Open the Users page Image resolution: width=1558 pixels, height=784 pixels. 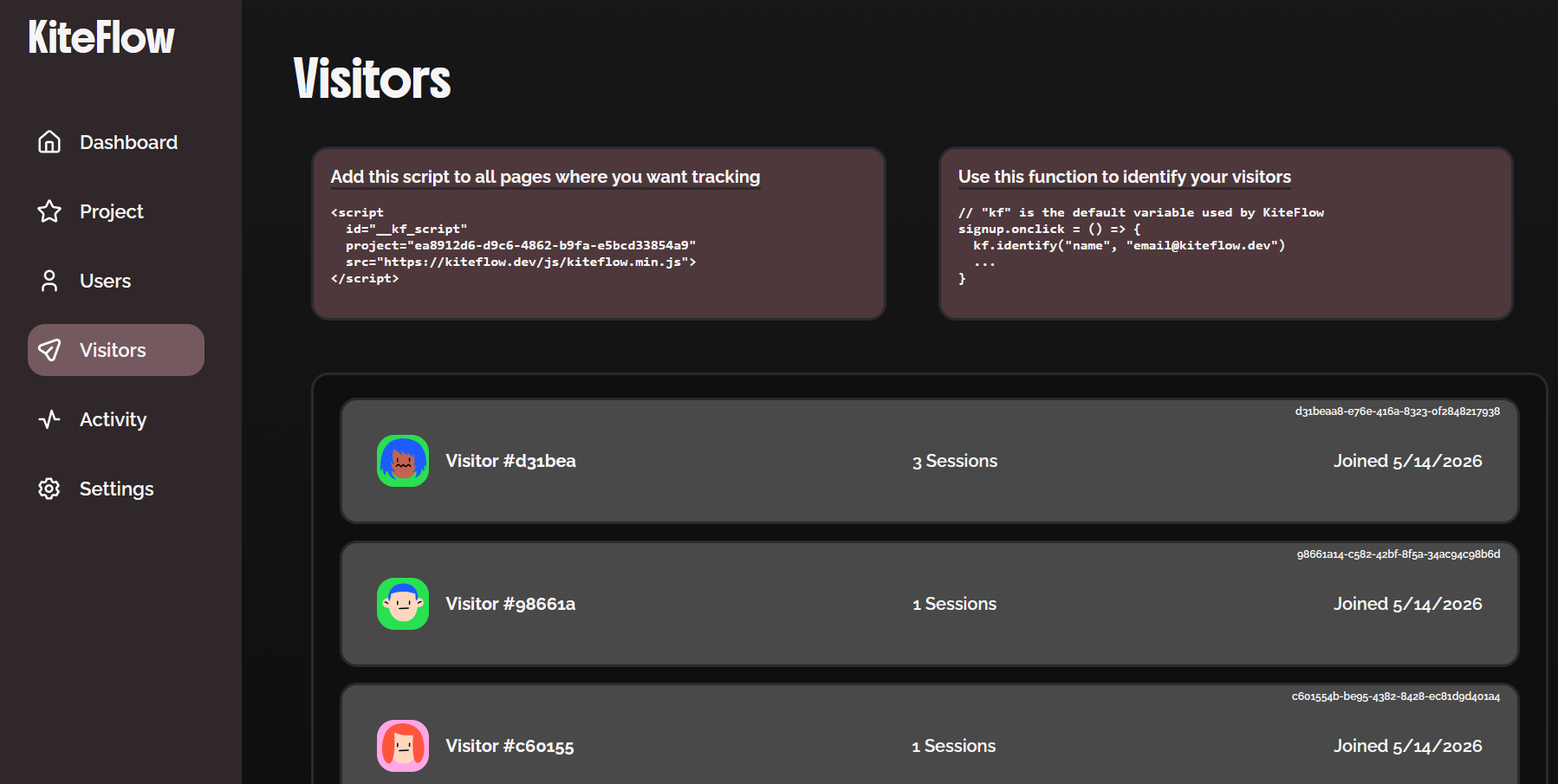point(116,281)
